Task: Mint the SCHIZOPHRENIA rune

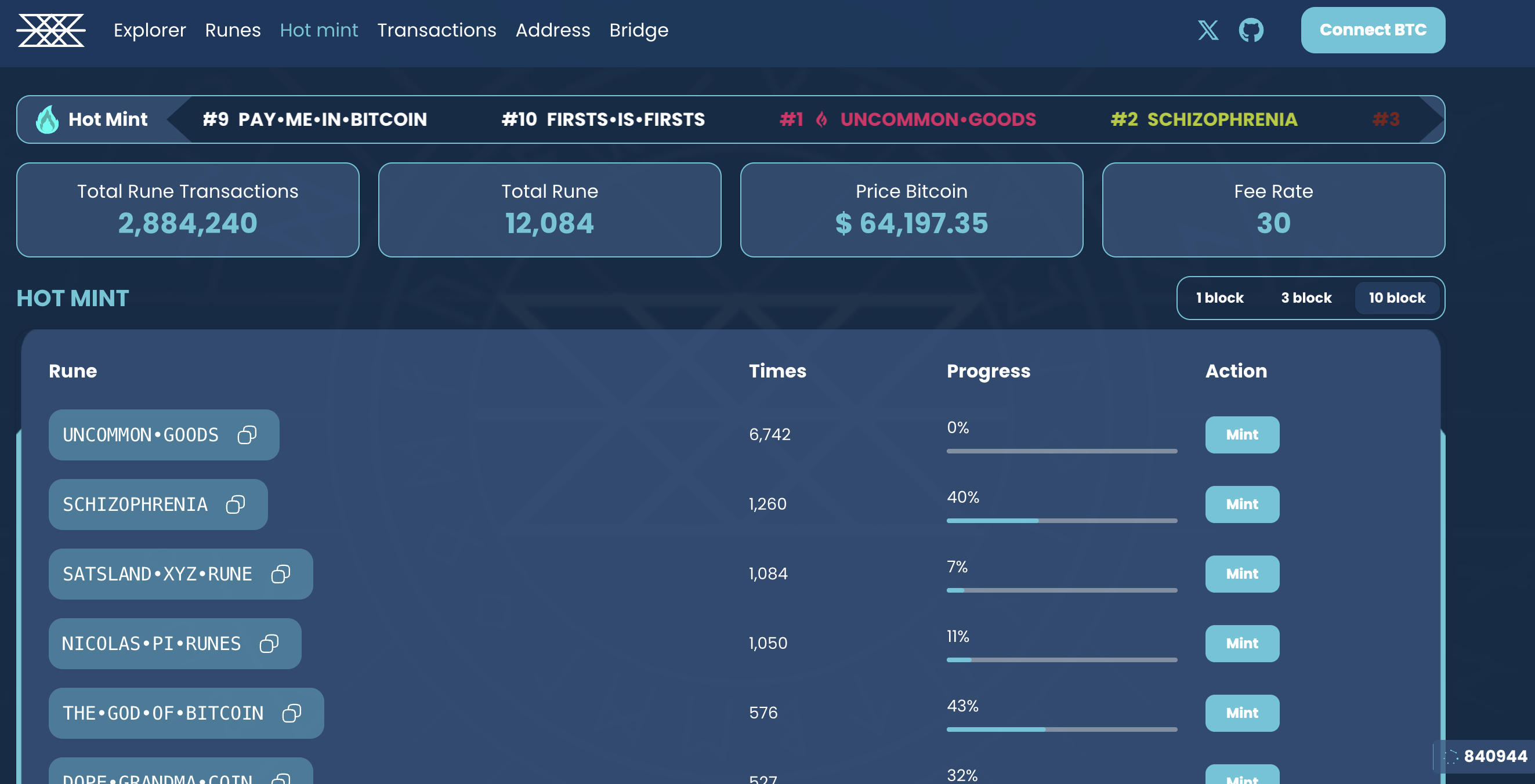Action: coord(1242,504)
